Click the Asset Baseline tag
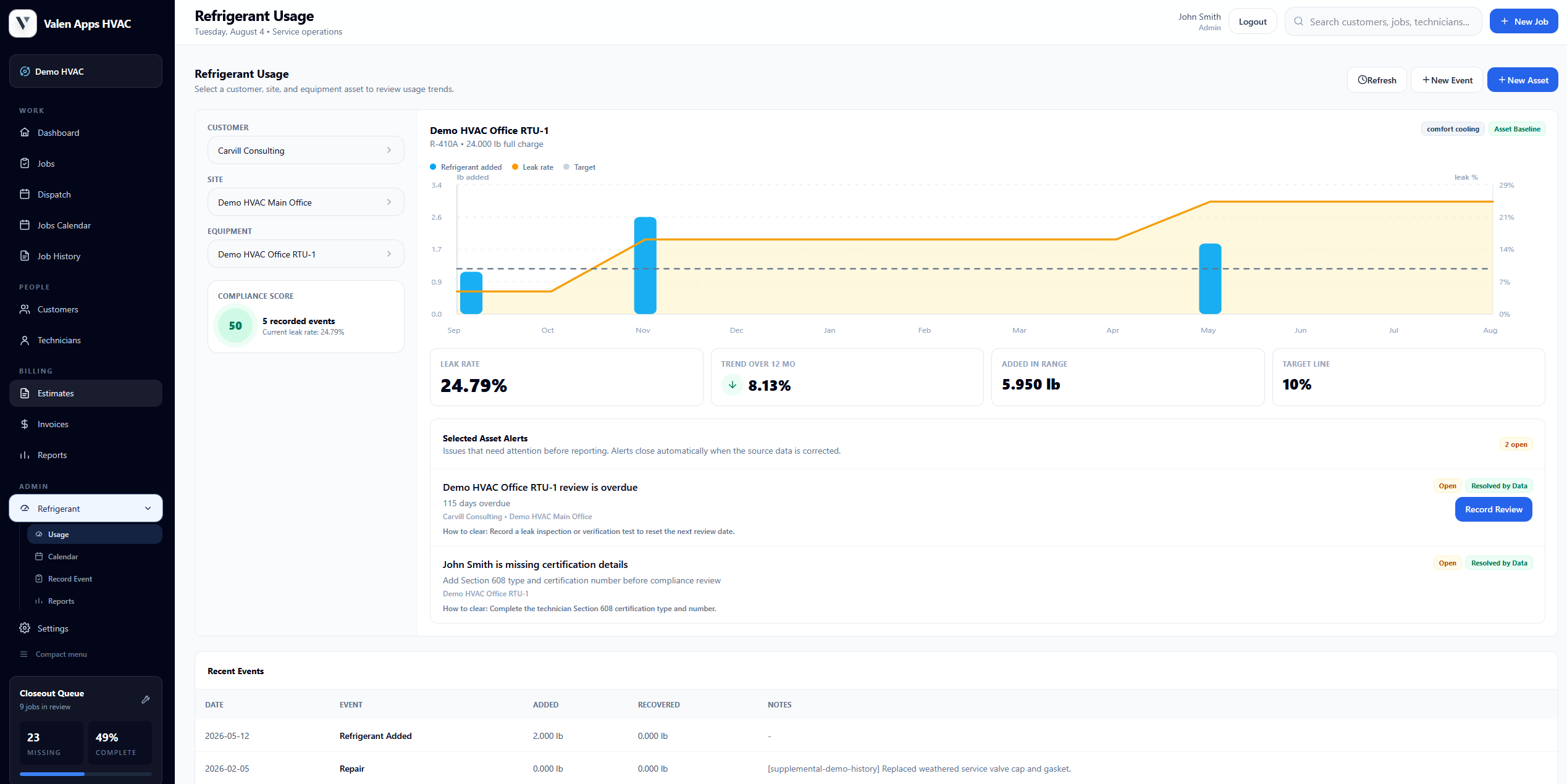Image resolution: width=1567 pixels, height=784 pixels. (1517, 128)
